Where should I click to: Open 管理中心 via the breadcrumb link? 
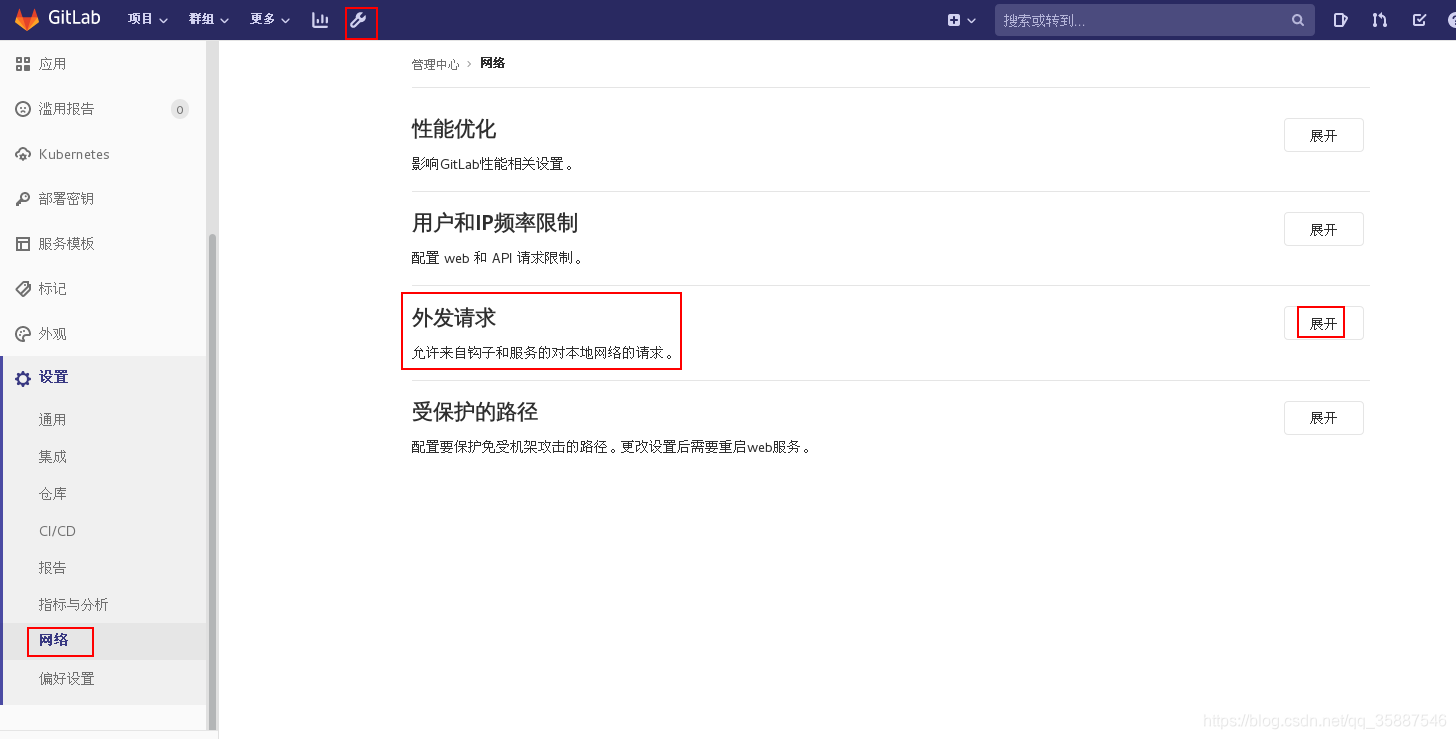coord(436,63)
